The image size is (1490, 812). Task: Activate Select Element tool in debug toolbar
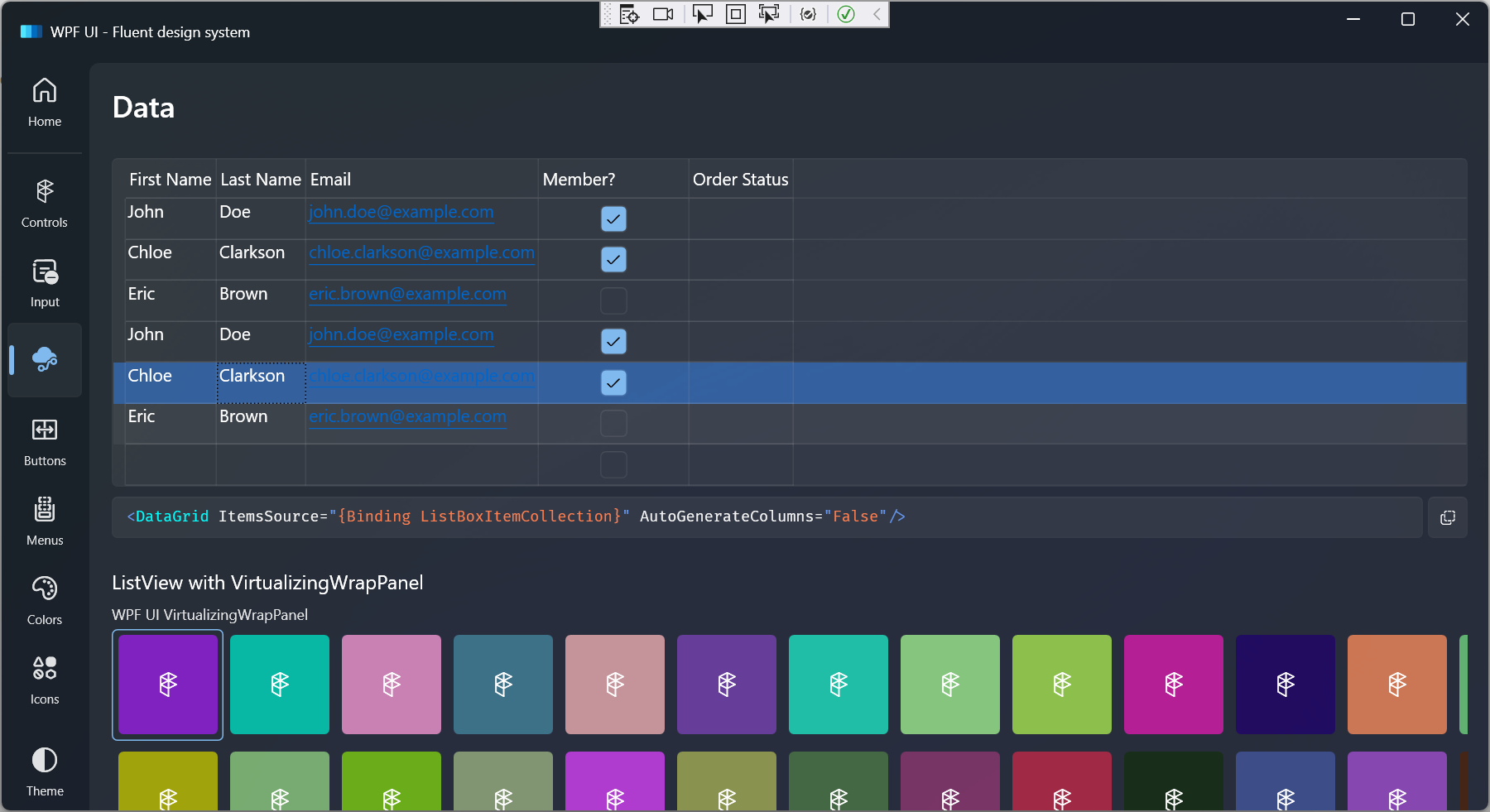tap(702, 14)
